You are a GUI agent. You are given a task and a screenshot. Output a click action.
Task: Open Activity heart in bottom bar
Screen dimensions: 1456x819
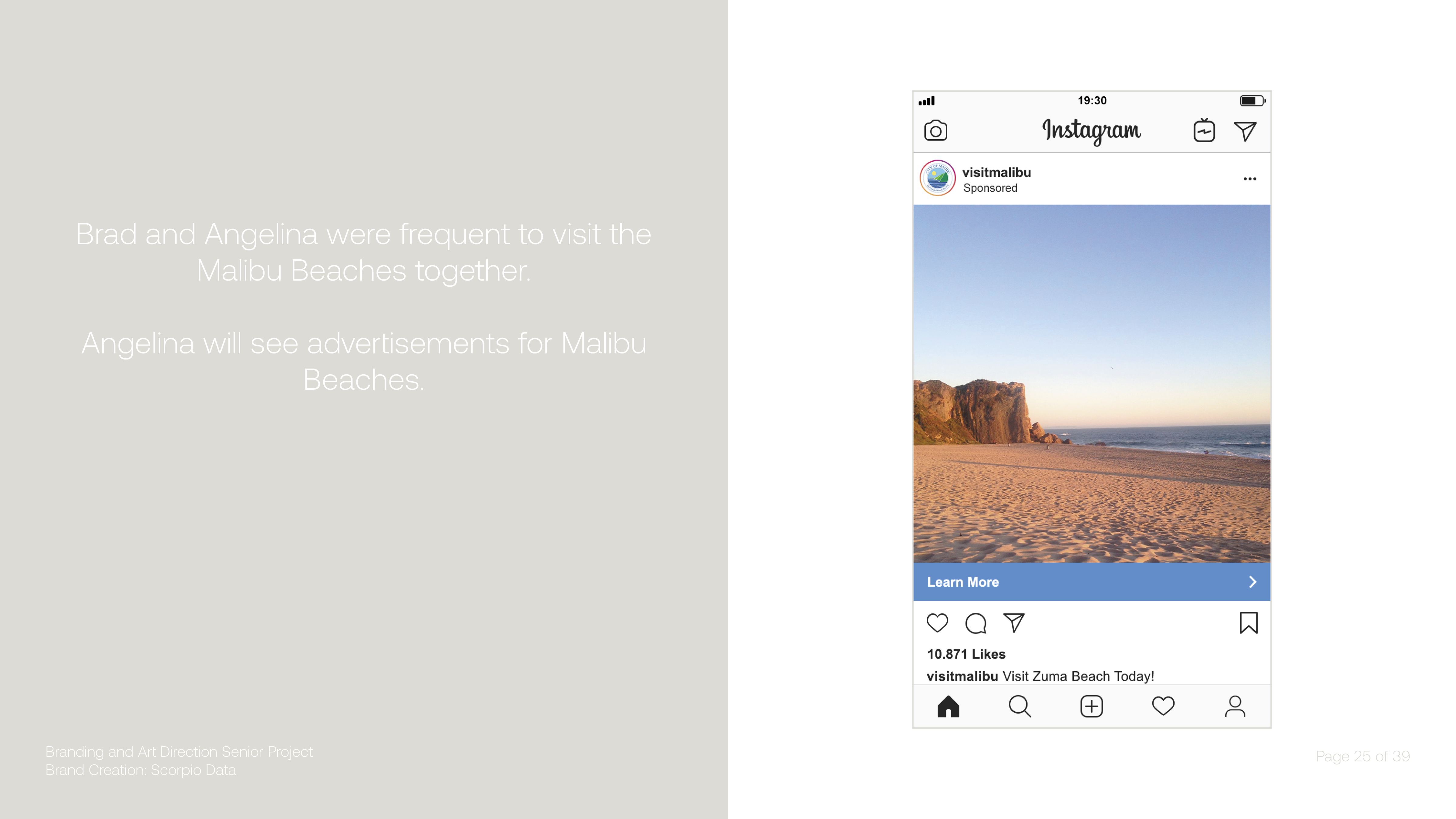1163,706
